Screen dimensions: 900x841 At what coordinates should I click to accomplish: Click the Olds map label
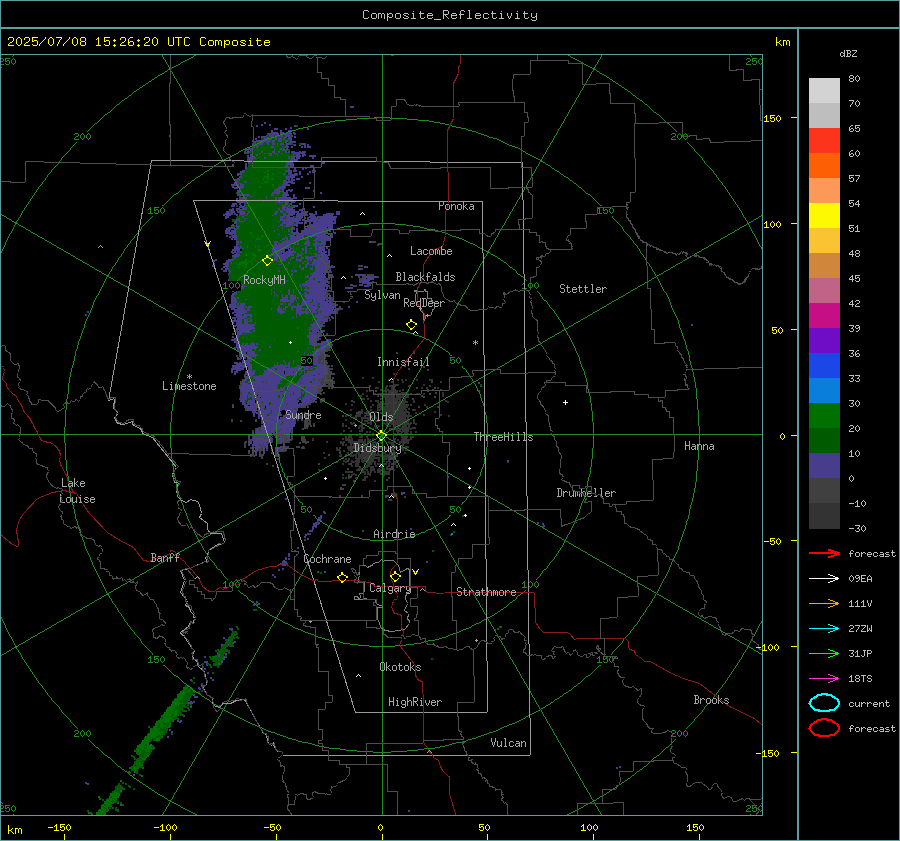(381, 416)
